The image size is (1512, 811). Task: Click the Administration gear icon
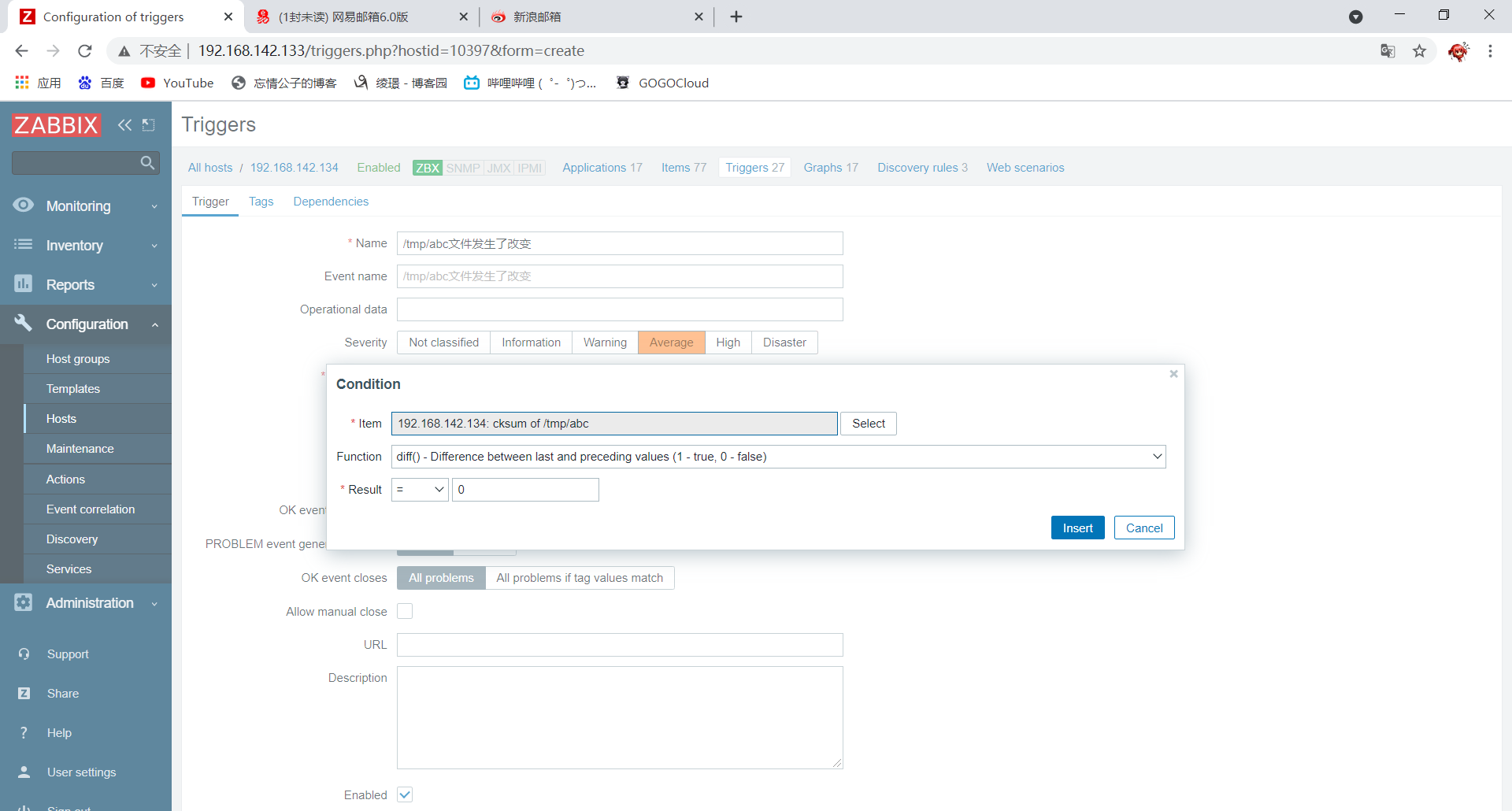pyautogui.click(x=24, y=602)
